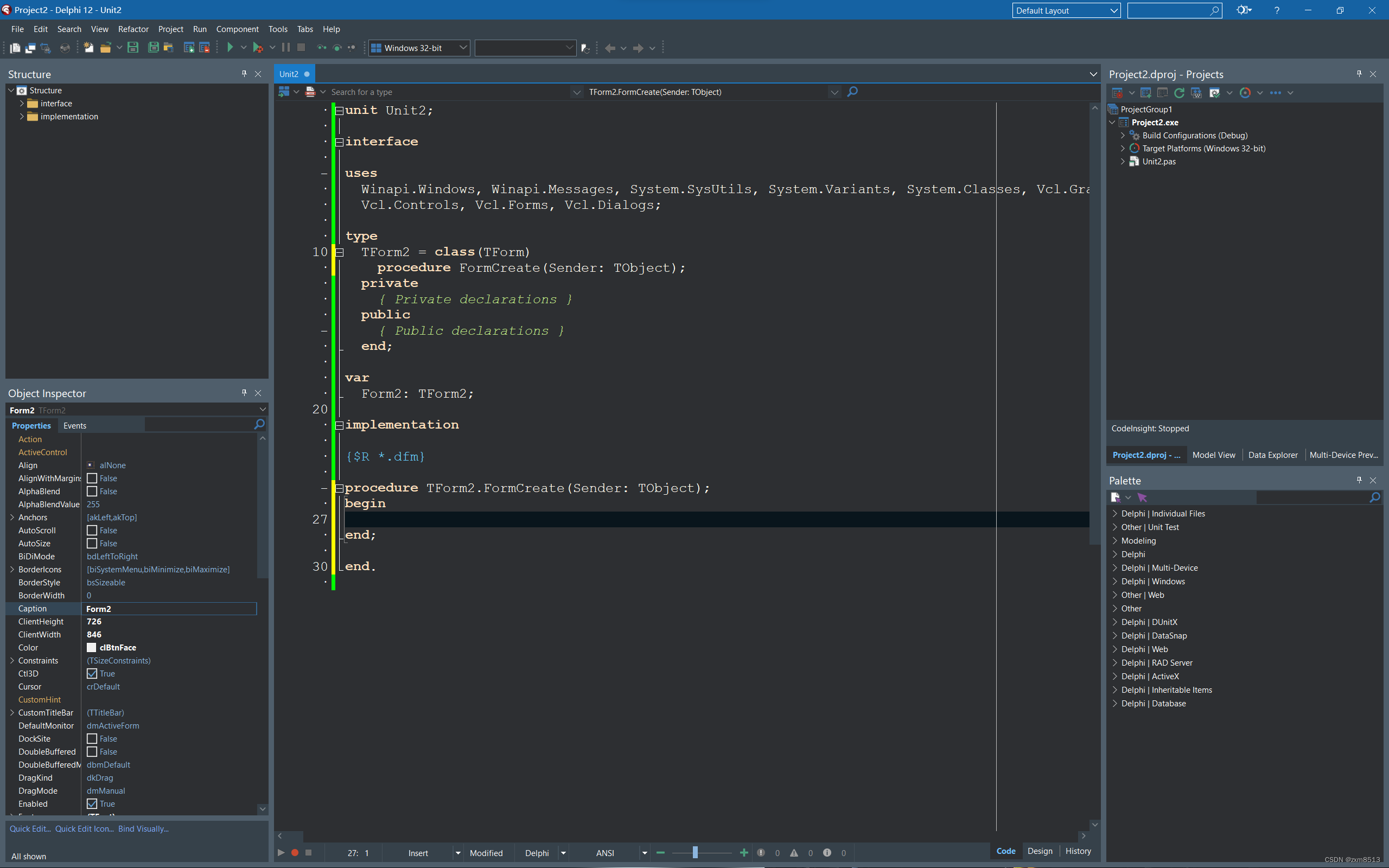Click the Quick Edit... link
Screen dimensions: 1389x868
click(30, 828)
